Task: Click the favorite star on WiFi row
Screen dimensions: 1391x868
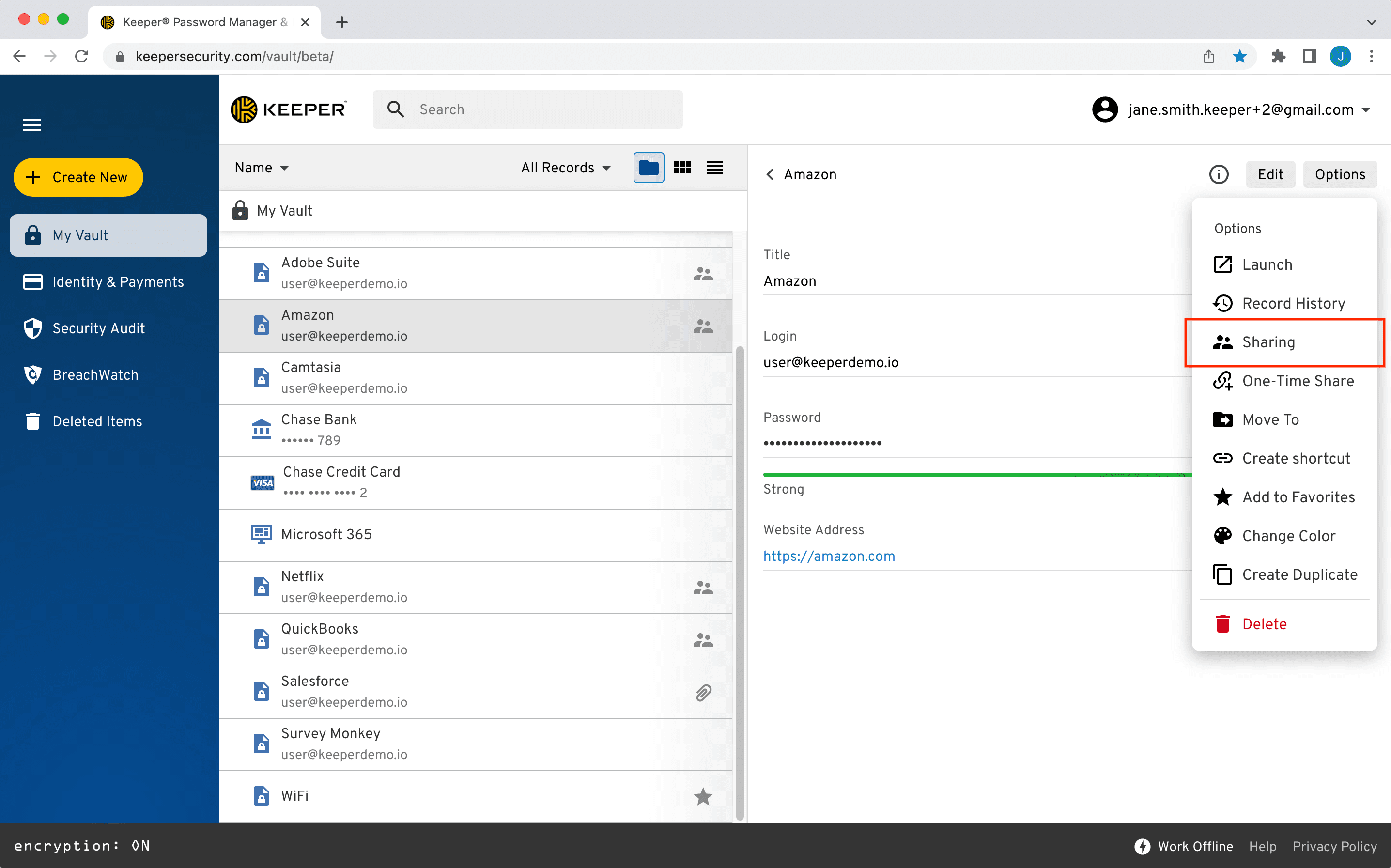Action: [702, 796]
